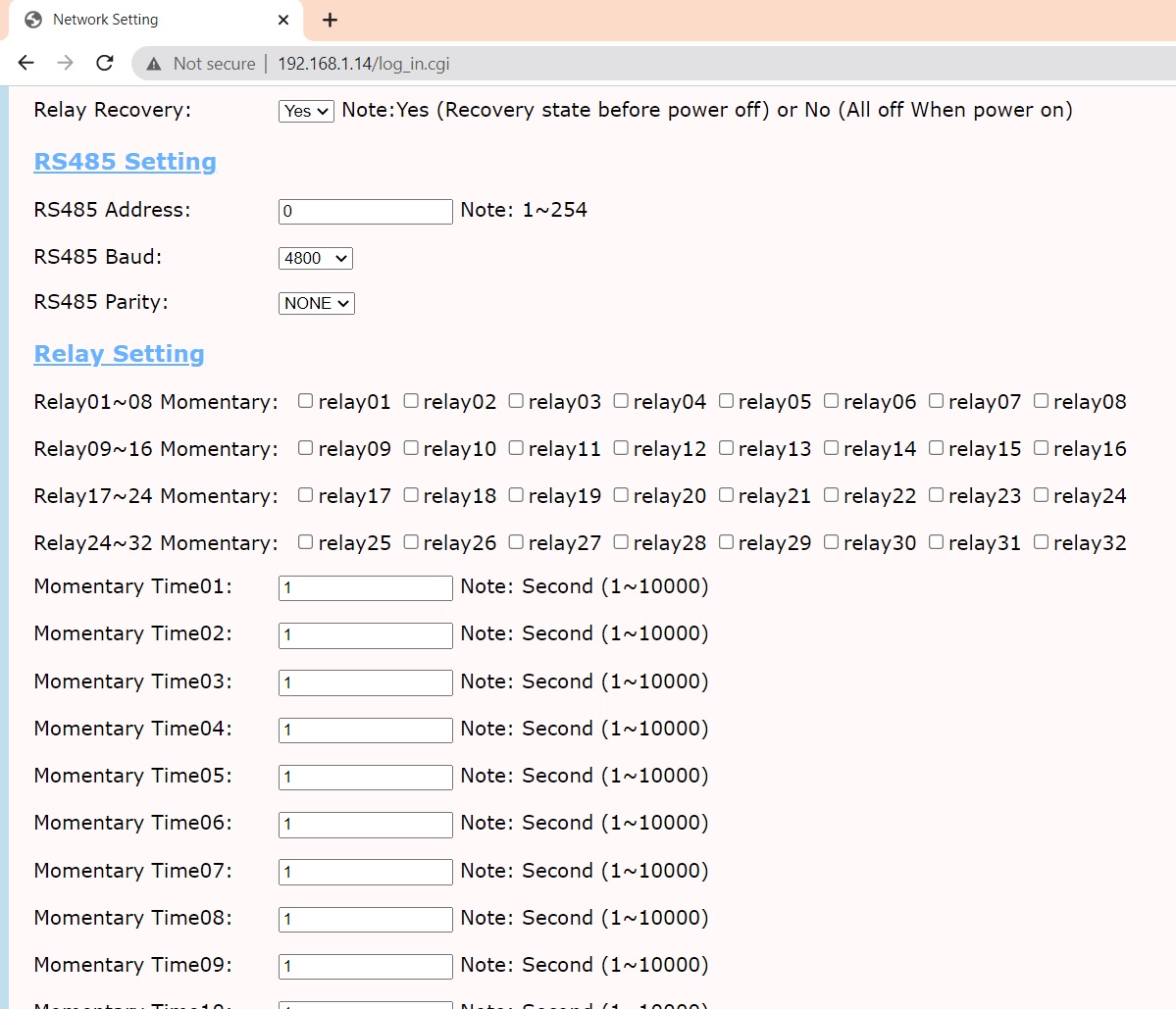Tick the relay32 momentary checkbox
Viewport: 1176px width, 1009px height.
[x=1042, y=542]
